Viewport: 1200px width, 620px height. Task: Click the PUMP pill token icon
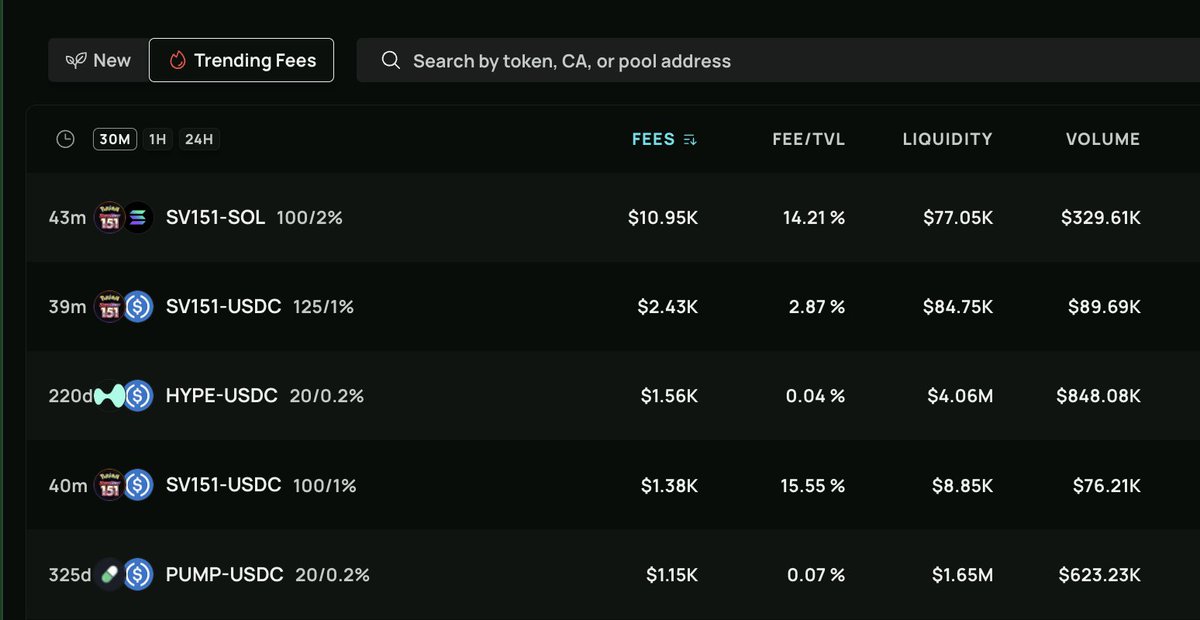coord(110,575)
